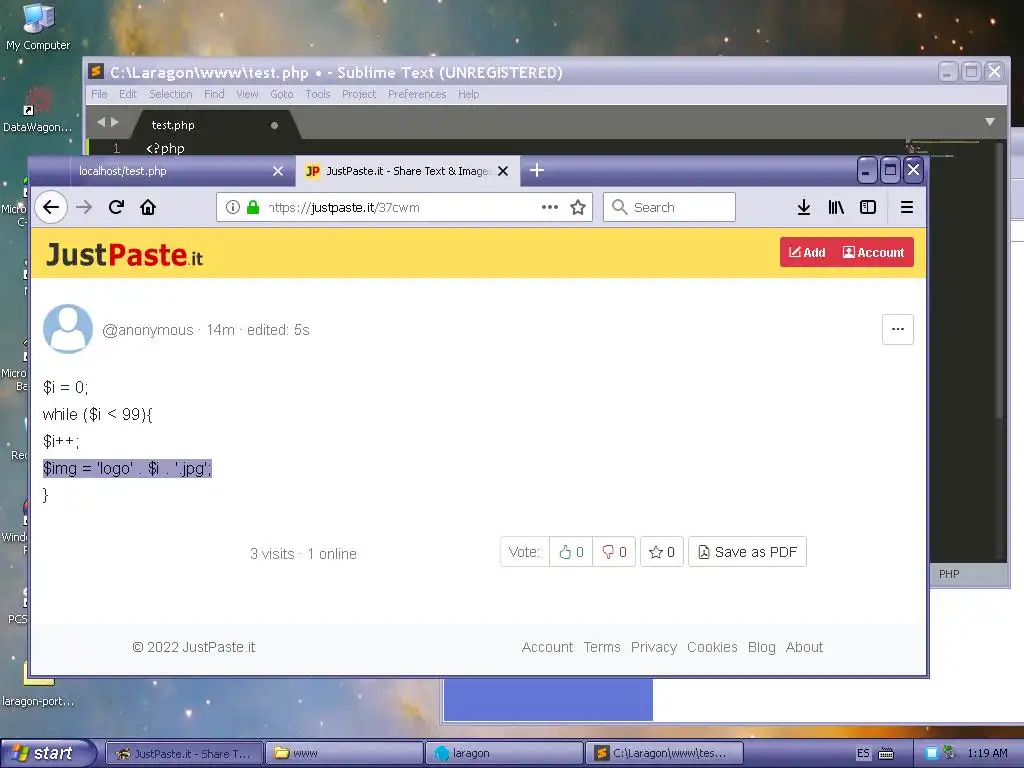Open the Windows start button
The width and height of the screenshot is (1024, 768).
tap(47, 753)
